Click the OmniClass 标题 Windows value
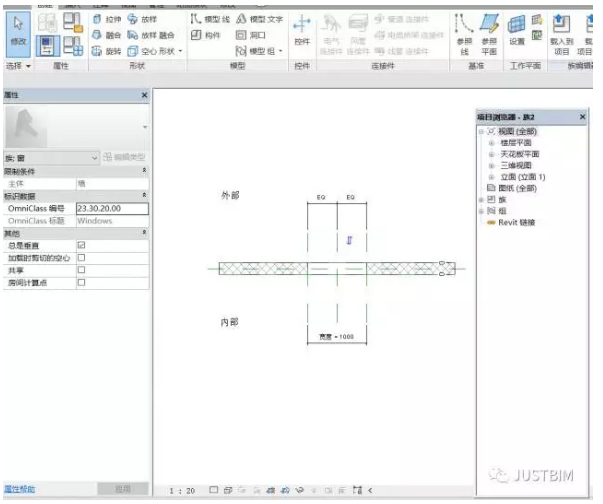This screenshot has height=504, width=603. coord(112,221)
